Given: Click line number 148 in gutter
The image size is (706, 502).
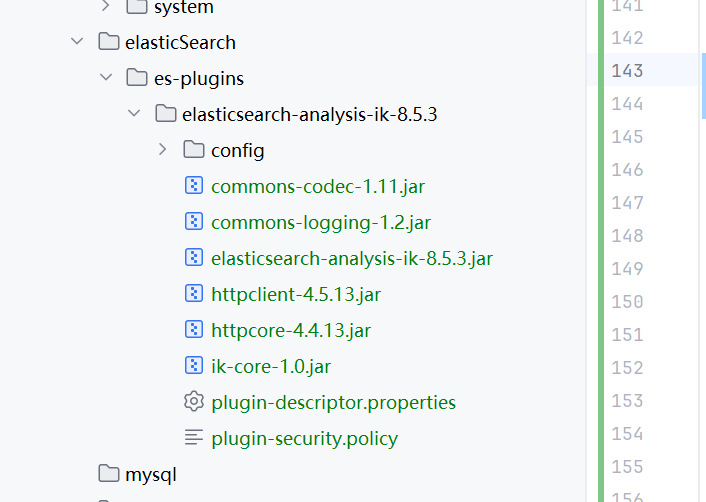Looking at the screenshot, I should pyautogui.click(x=627, y=235).
